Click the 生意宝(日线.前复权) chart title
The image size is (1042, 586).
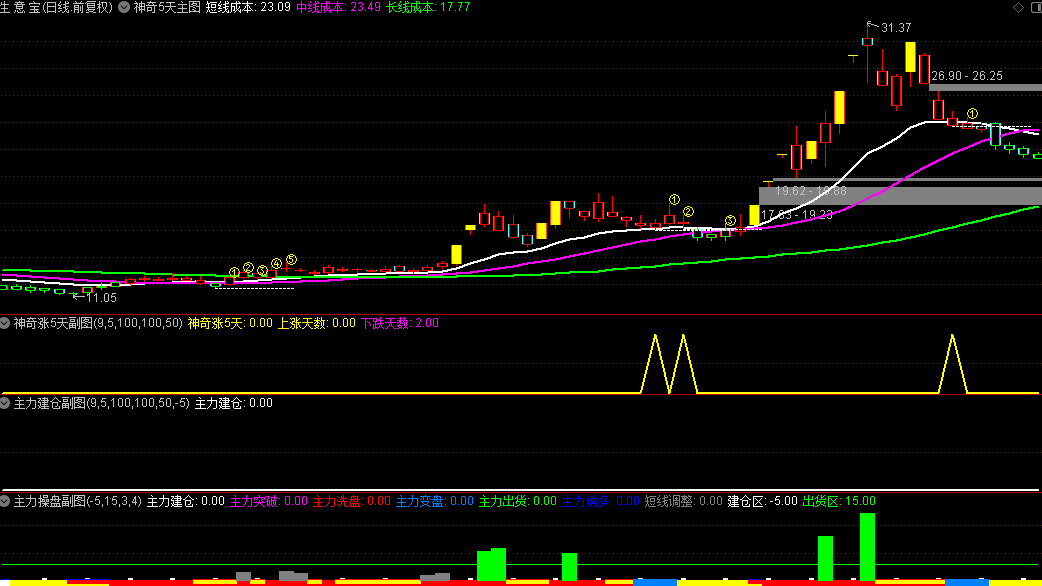tap(56, 7)
